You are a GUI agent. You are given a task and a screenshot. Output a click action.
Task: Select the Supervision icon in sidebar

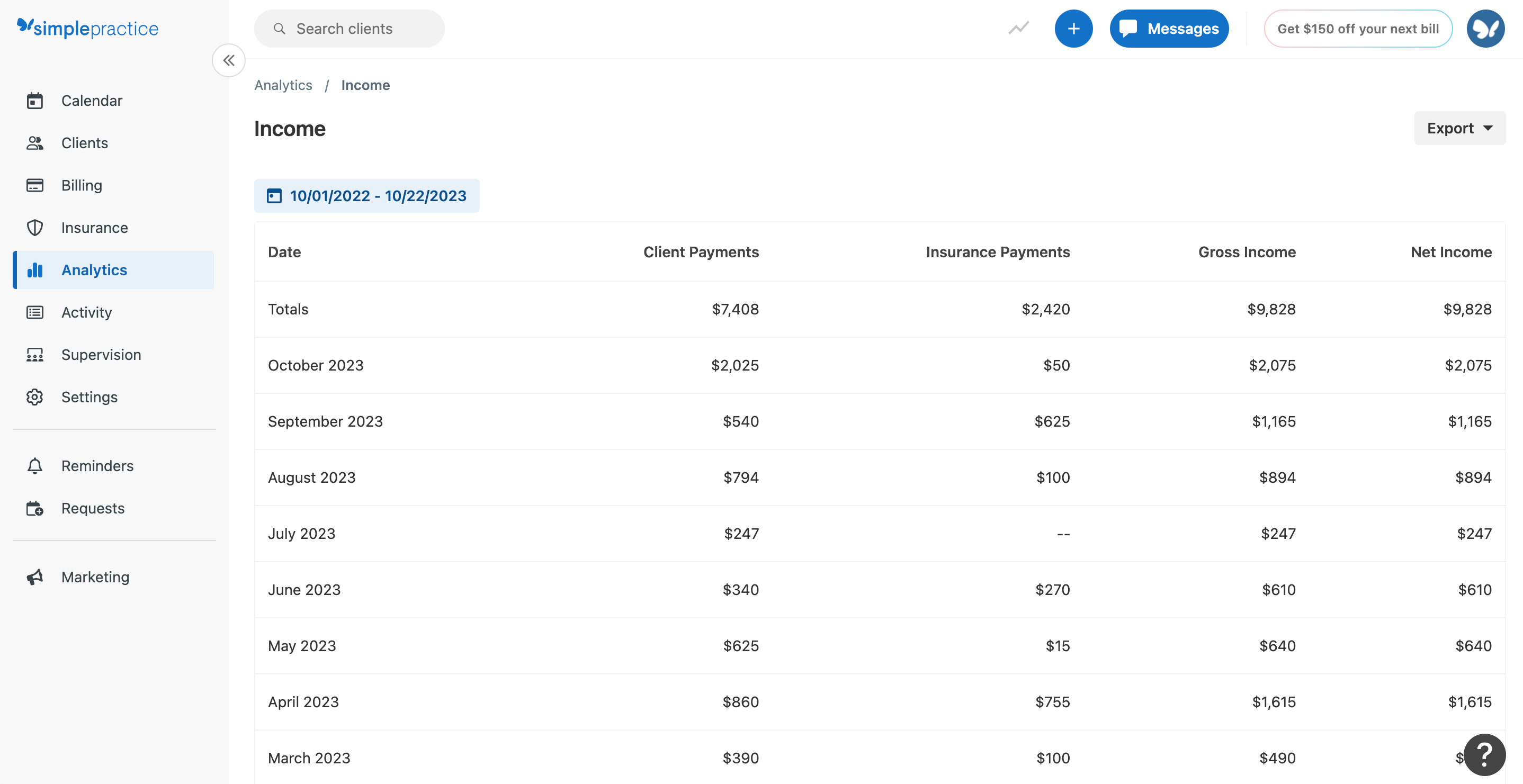35,355
